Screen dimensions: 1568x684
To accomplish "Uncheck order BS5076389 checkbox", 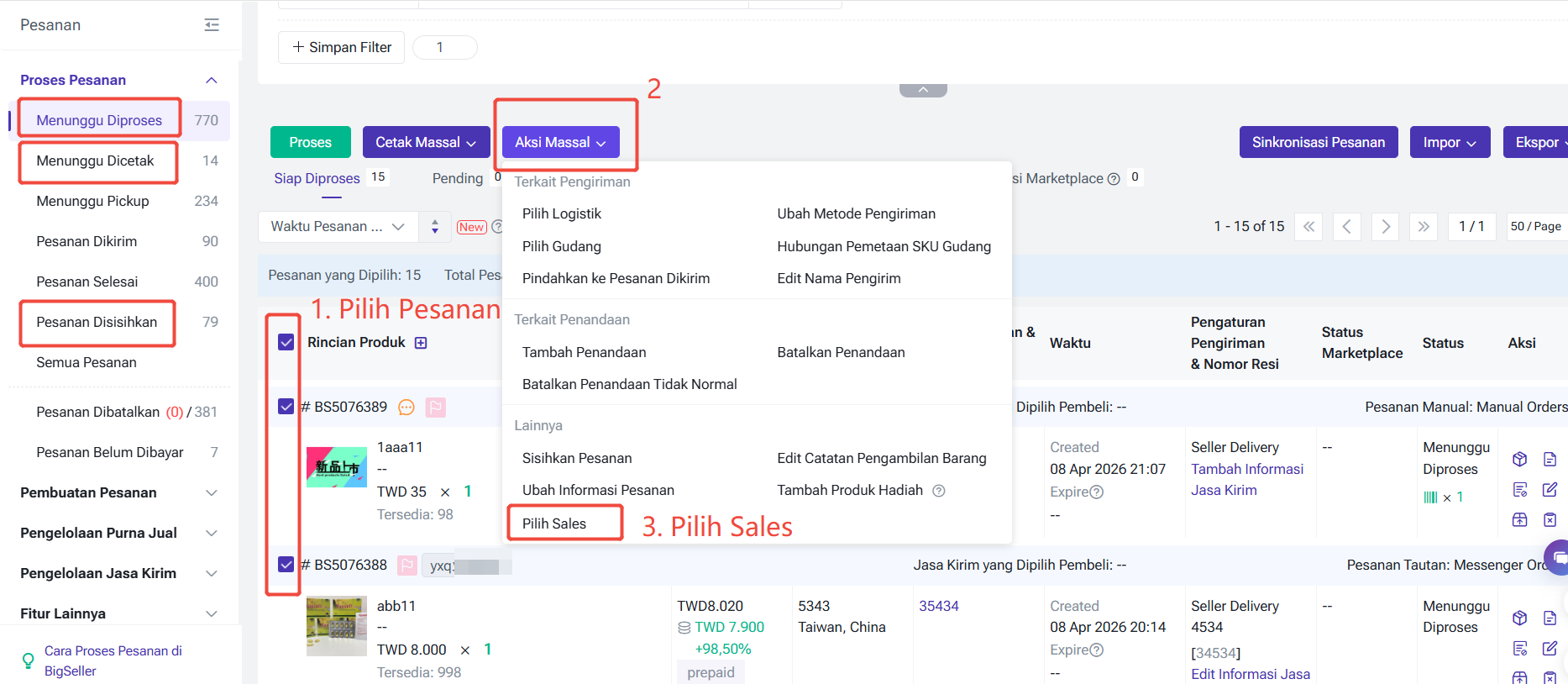I will point(286,407).
